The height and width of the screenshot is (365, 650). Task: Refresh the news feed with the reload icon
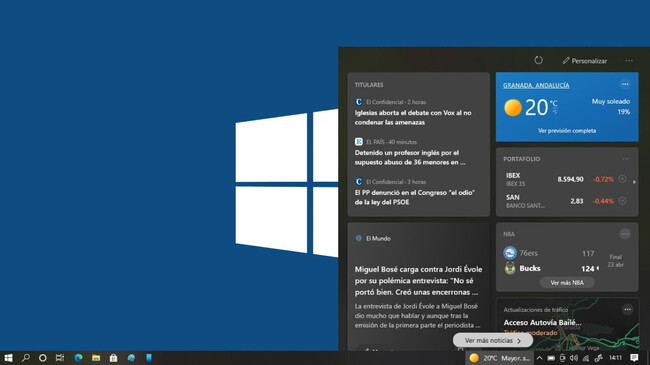pyautogui.click(x=538, y=60)
